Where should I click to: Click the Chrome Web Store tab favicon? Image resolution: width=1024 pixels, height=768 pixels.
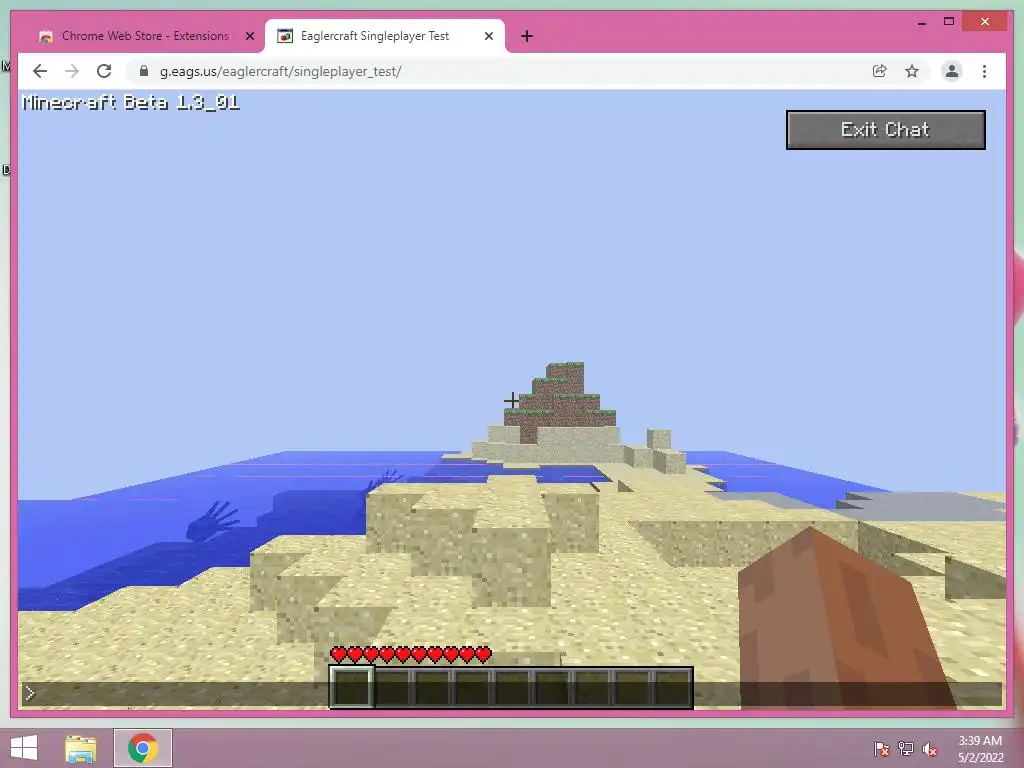click(46, 37)
